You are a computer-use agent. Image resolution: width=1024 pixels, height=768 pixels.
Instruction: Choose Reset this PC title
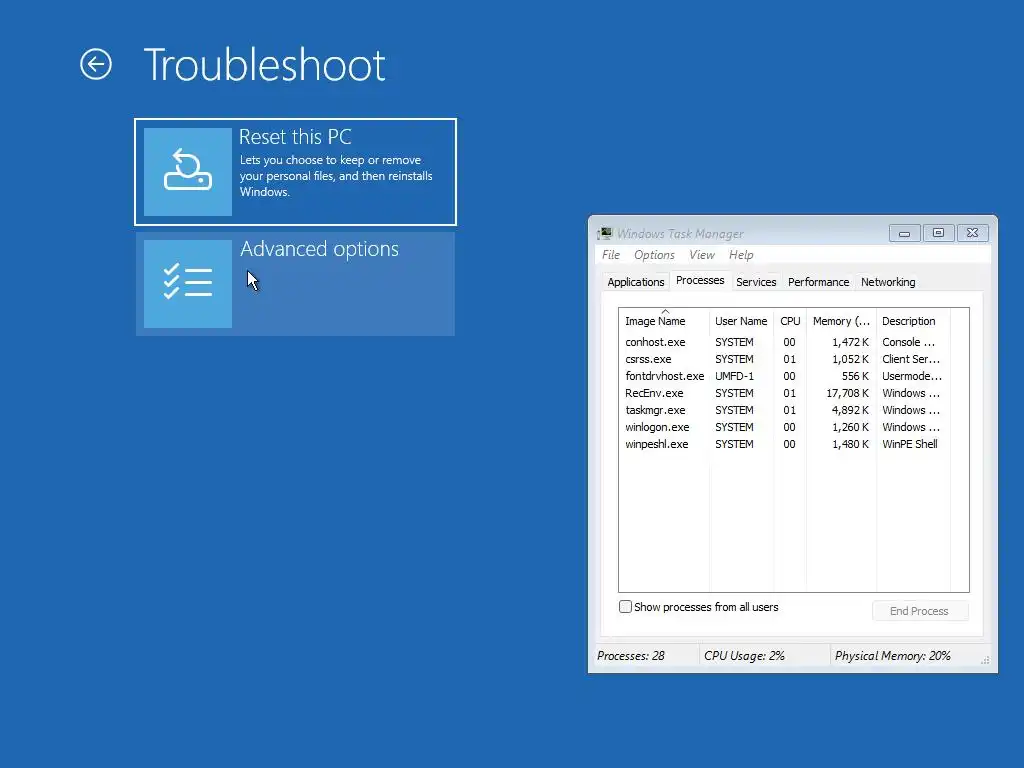coord(295,136)
